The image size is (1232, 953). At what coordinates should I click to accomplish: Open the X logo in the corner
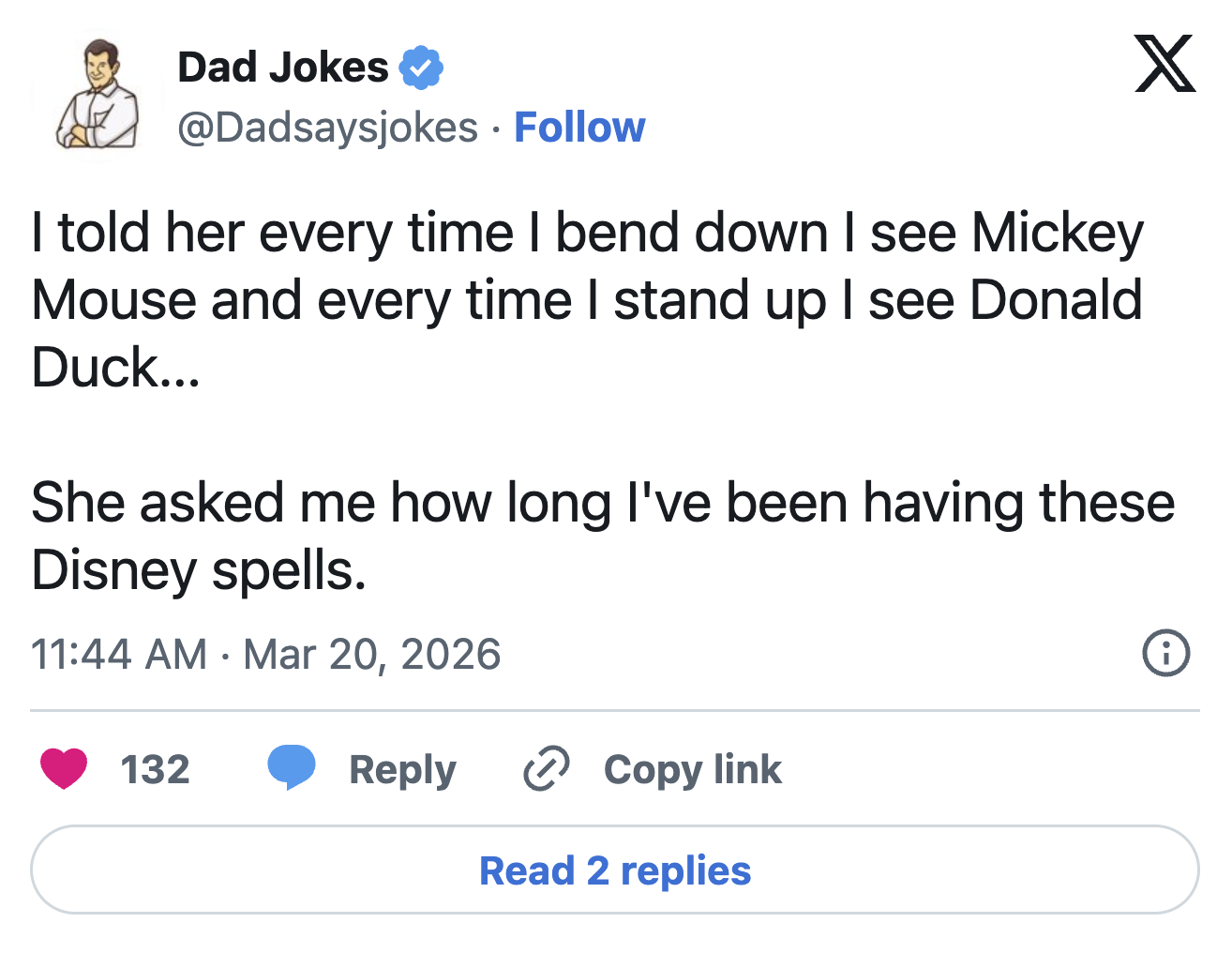1164,64
